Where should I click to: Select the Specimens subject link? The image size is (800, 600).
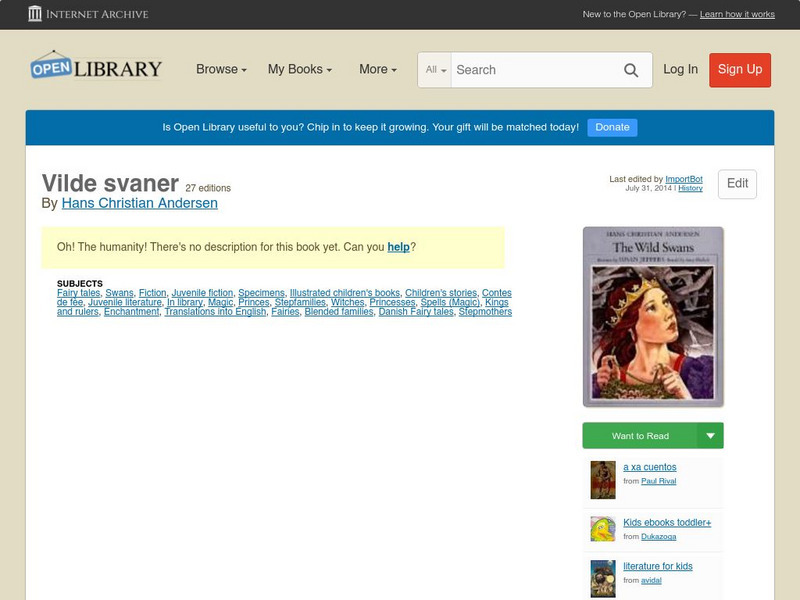[261, 293]
